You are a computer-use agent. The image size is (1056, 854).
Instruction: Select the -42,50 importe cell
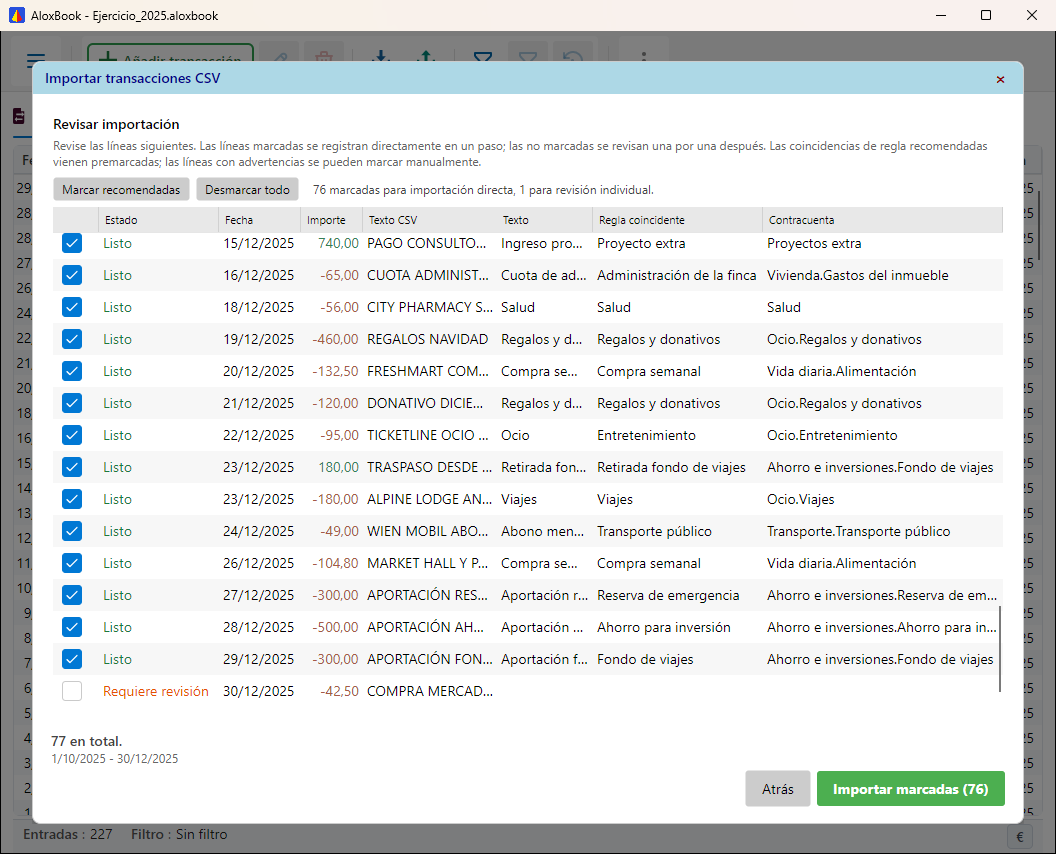point(339,691)
